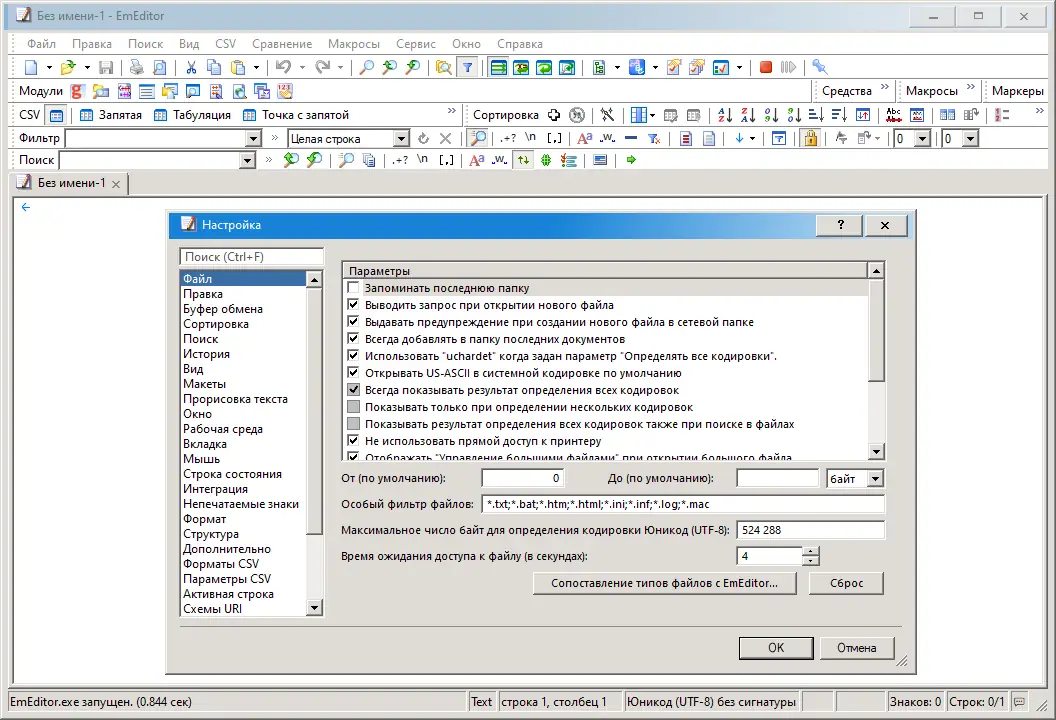Click the Copy icon in toolbar
The height and width of the screenshot is (720, 1056).
point(214,67)
